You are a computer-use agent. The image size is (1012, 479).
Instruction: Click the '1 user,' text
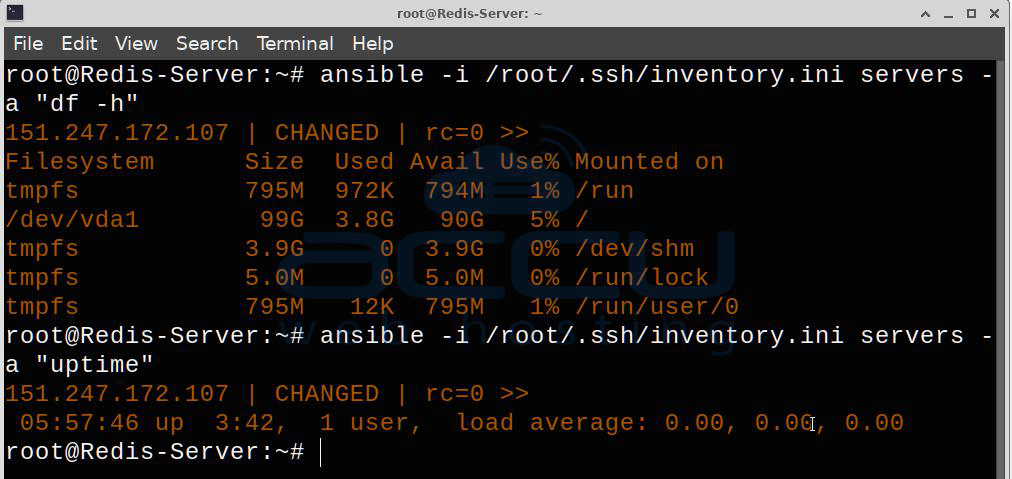(371, 423)
